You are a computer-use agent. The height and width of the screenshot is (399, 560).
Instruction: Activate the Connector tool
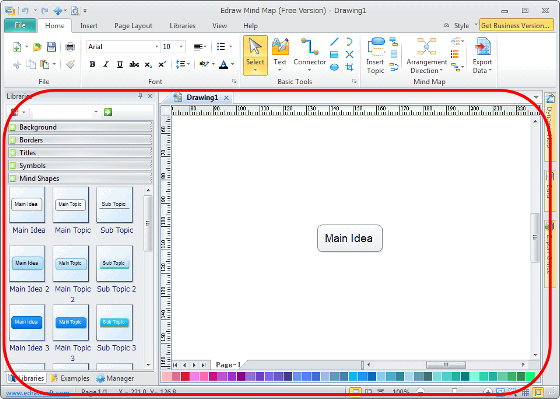(309, 54)
